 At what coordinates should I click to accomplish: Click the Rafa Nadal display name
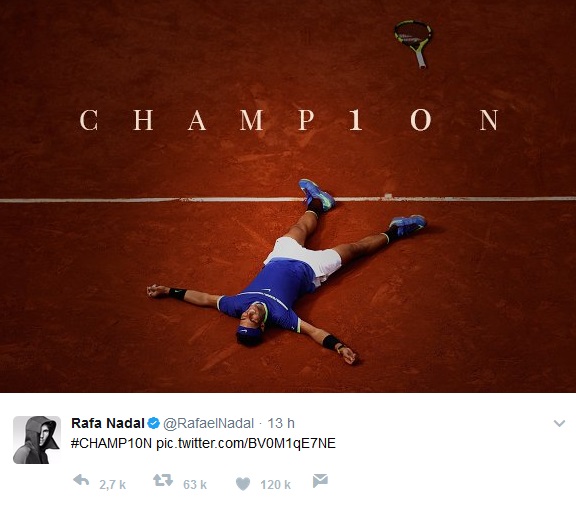[x=108, y=423]
